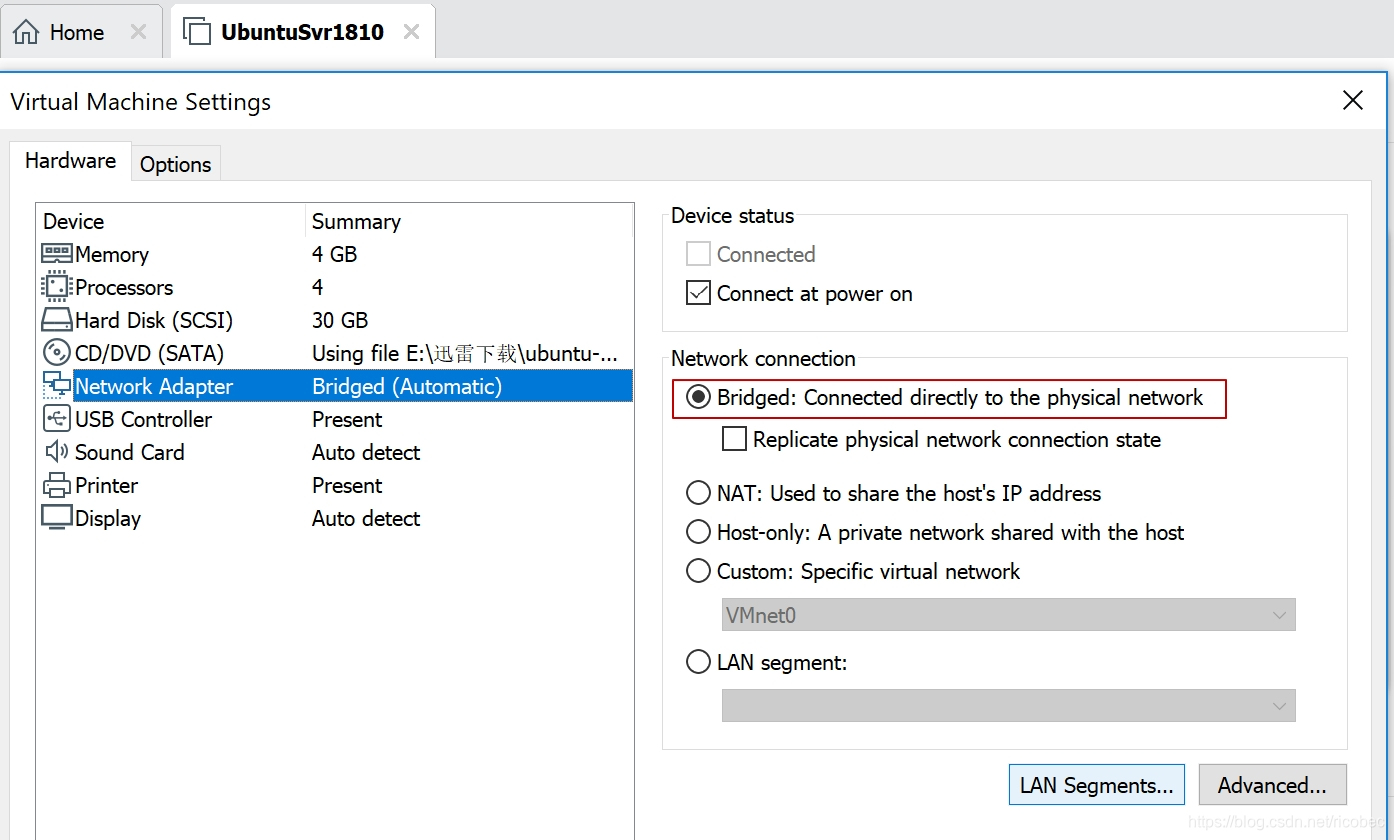Toggle Connect at power on checkbox
Image resolution: width=1394 pixels, height=840 pixels.
[698, 293]
